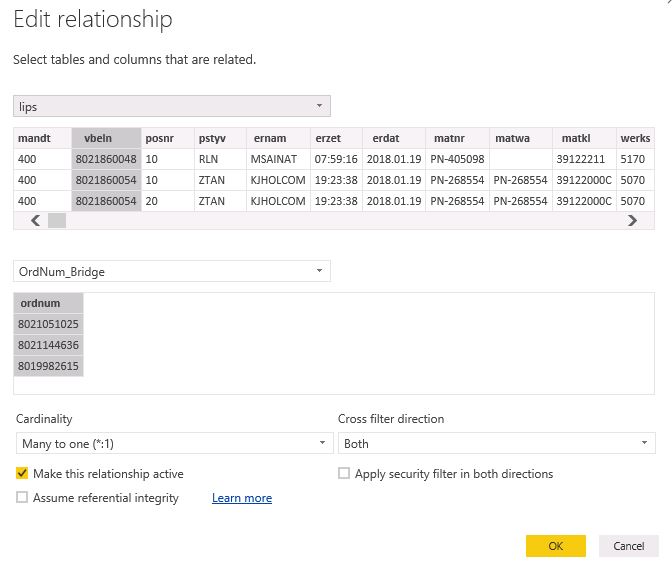Select the posnr column header
672x573 pixels.
168,138
